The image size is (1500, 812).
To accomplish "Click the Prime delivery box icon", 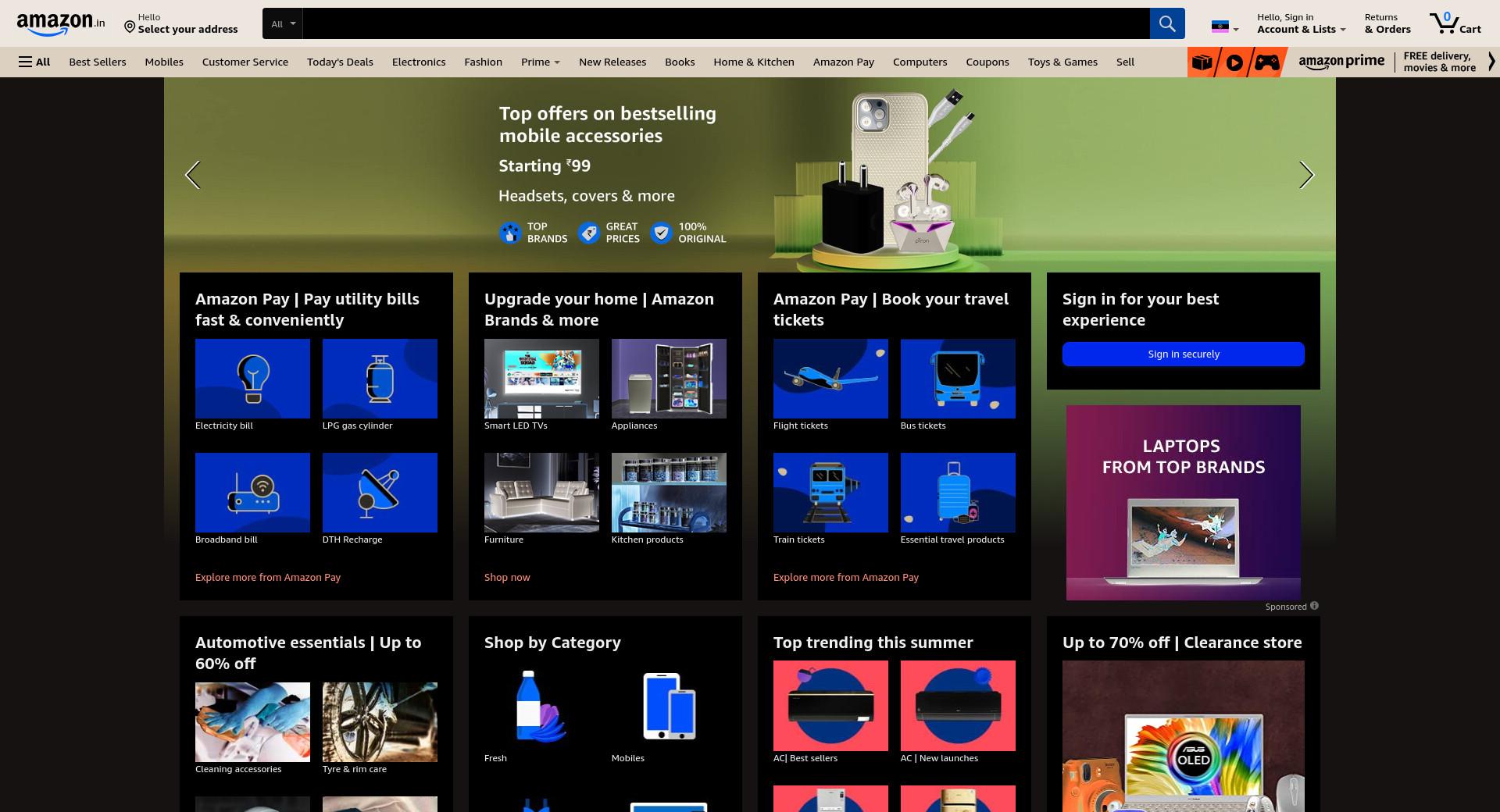I will [1202, 62].
